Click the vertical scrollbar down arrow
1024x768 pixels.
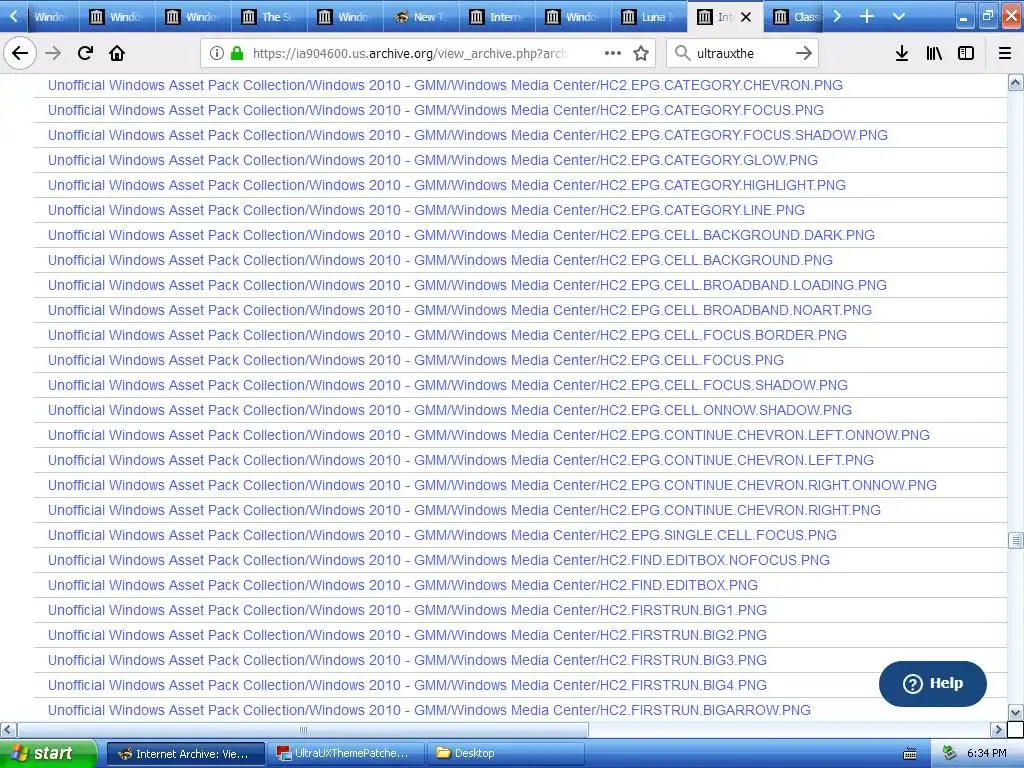(1016, 712)
